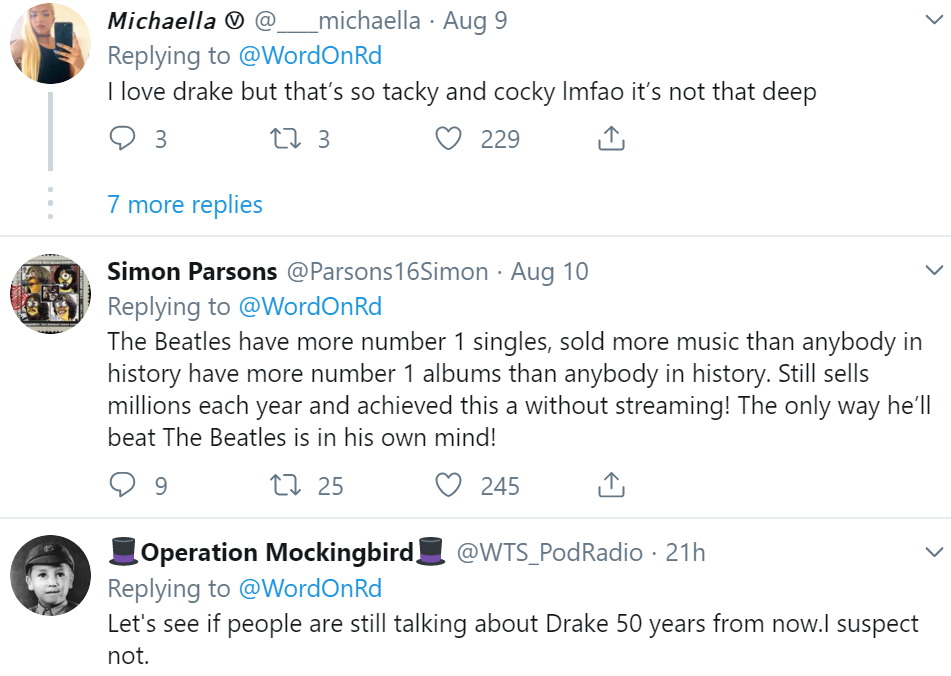
Task: Retweet Simon Parsons' tweet
Action: 285,485
